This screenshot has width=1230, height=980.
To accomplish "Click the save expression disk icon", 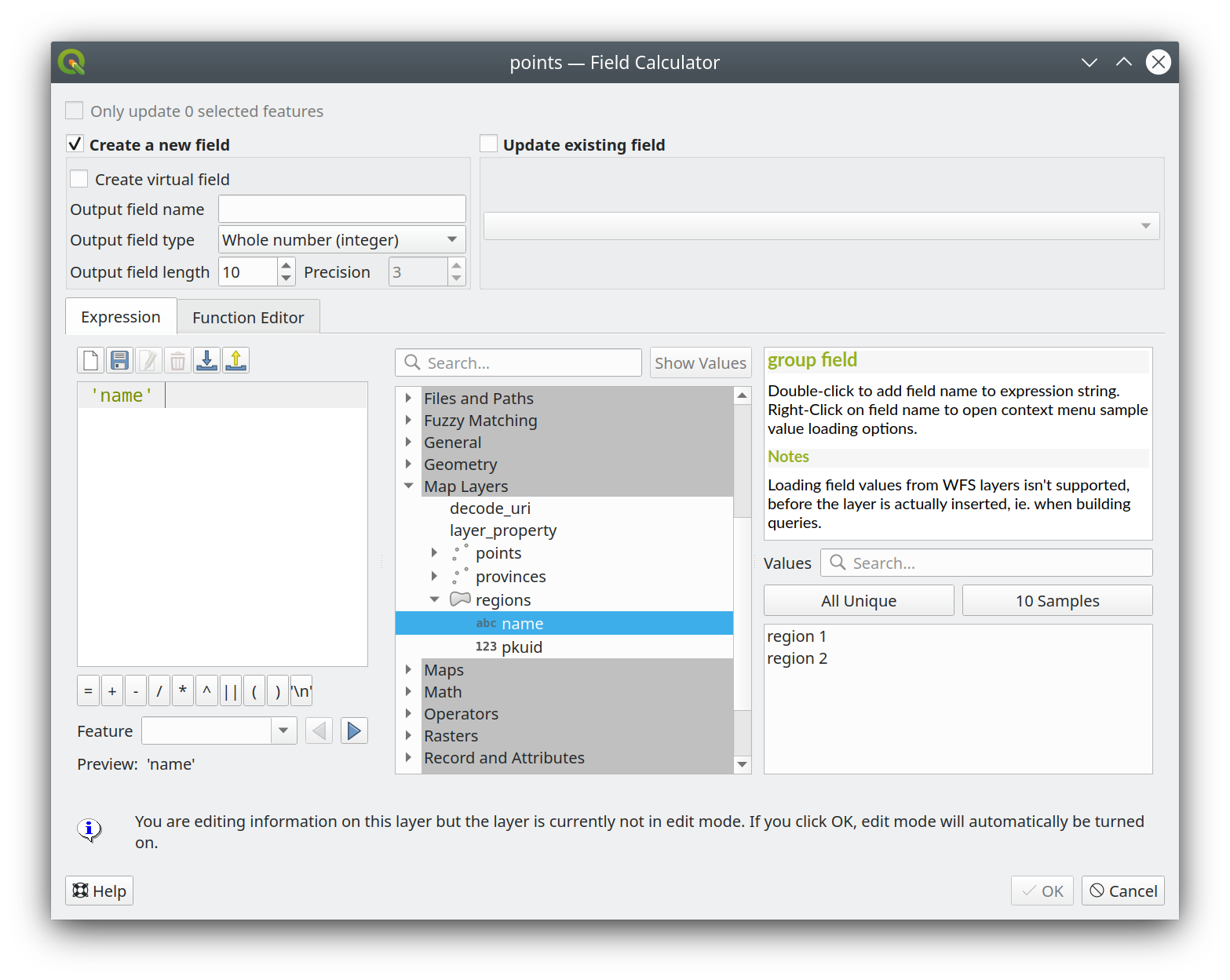I will pyautogui.click(x=119, y=361).
